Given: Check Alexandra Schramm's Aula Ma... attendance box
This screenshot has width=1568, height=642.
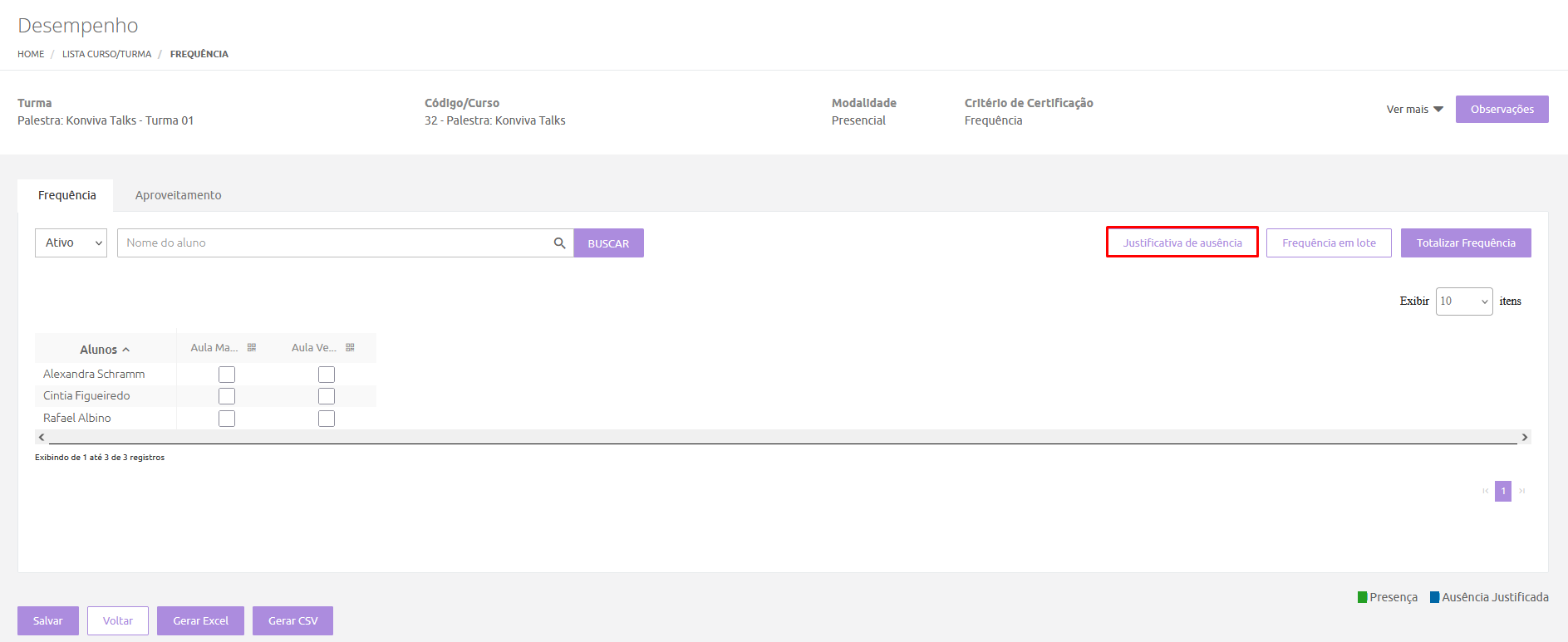Looking at the screenshot, I should (x=227, y=375).
